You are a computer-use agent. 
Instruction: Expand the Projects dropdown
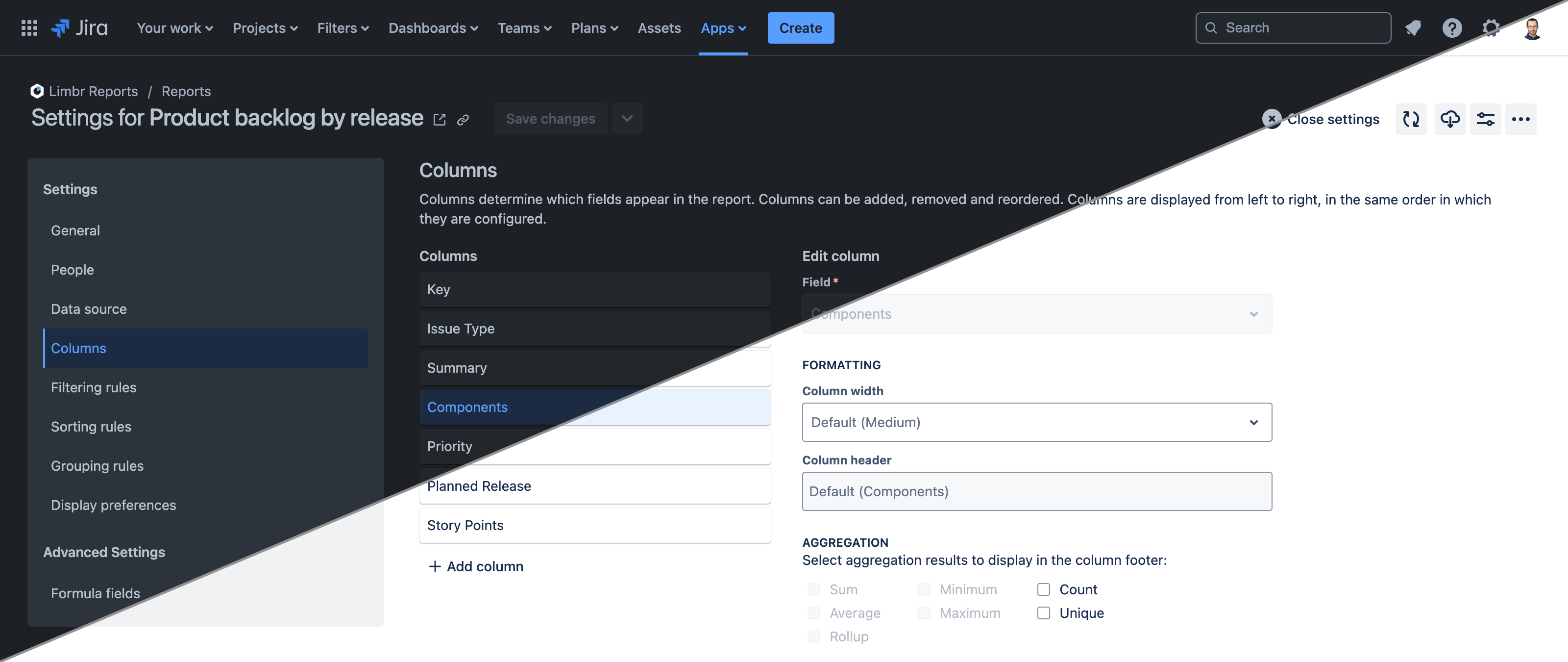265,28
